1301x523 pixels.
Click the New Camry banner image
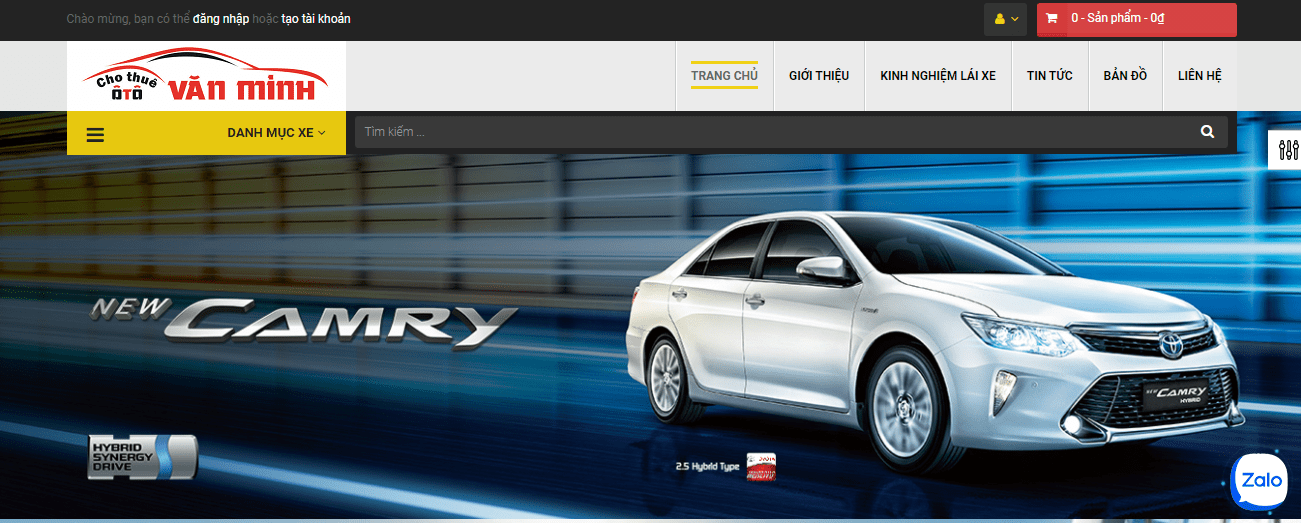[x=650, y=317]
